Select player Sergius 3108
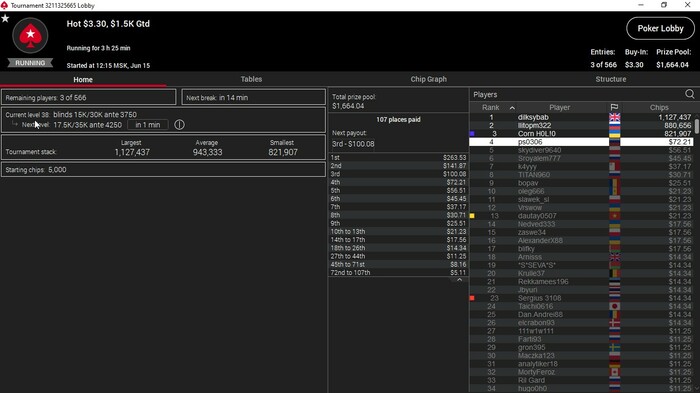 [x=581, y=298]
